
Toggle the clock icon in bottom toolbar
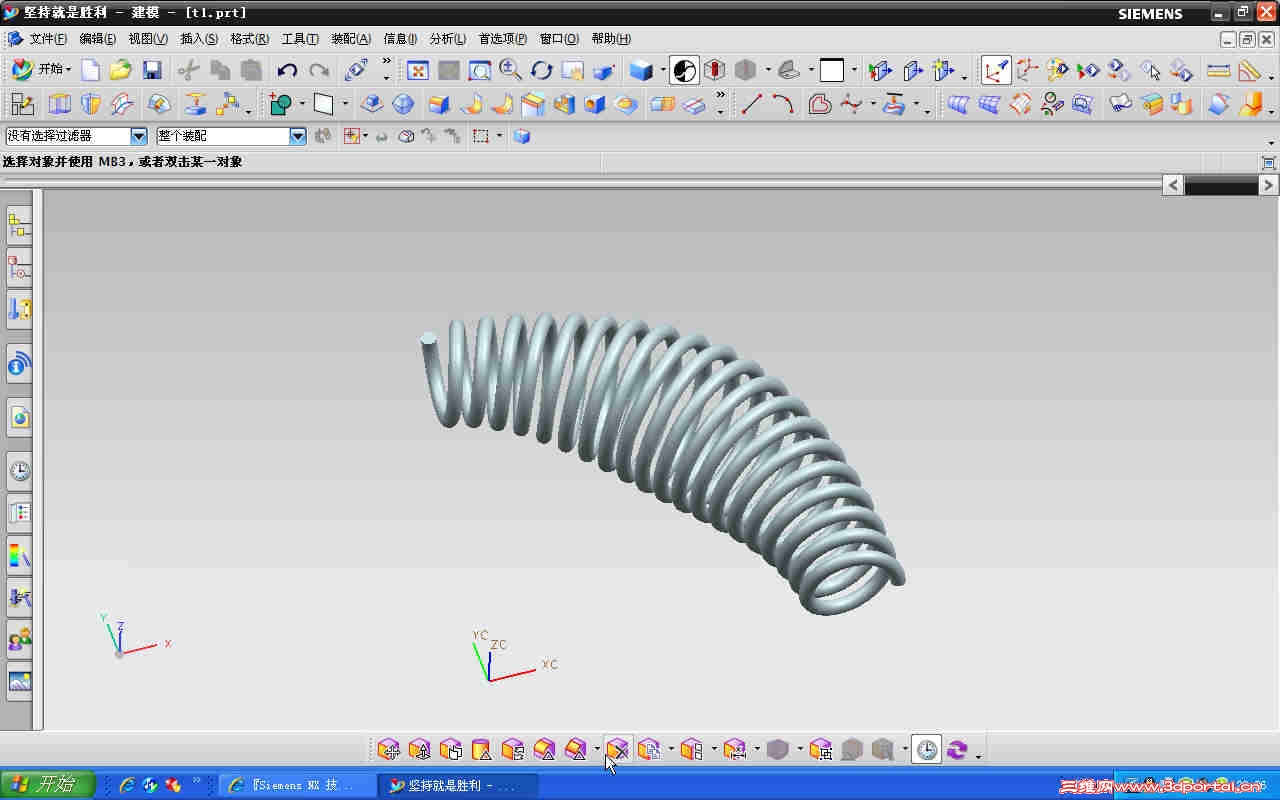pyautogui.click(x=927, y=750)
